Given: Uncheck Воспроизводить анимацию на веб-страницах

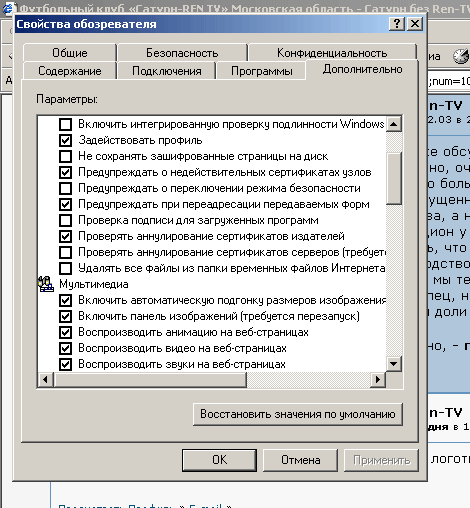Looking at the screenshot, I should click(x=65, y=332).
